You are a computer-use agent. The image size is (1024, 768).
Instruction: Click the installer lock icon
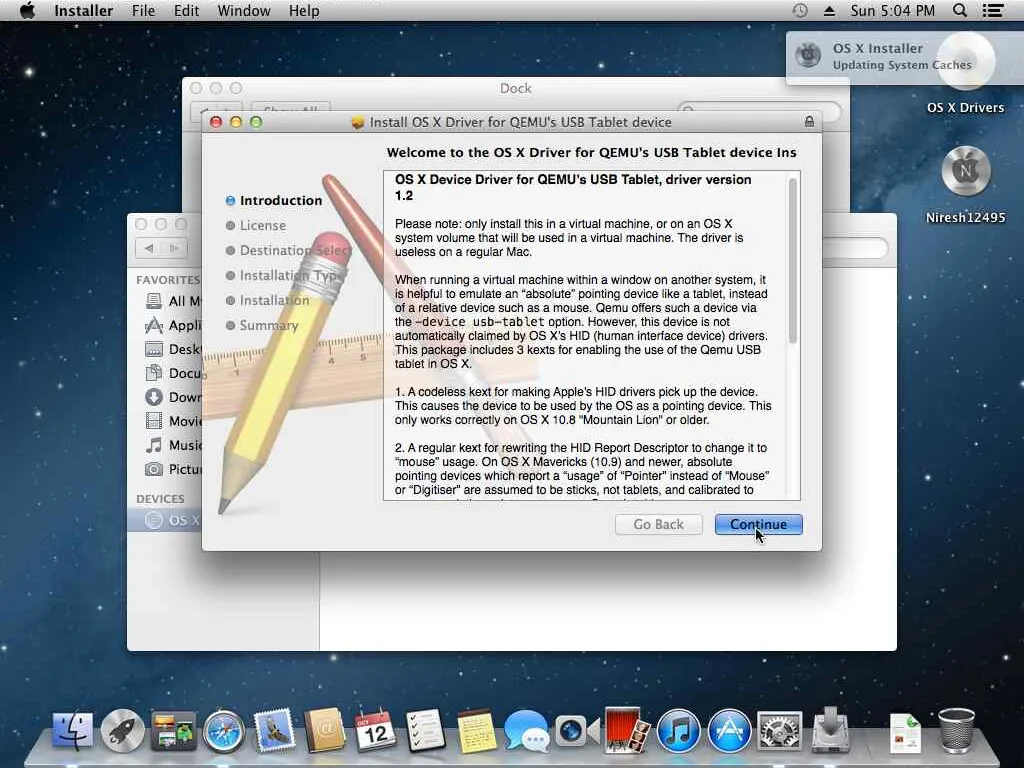[x=809, y=121]
